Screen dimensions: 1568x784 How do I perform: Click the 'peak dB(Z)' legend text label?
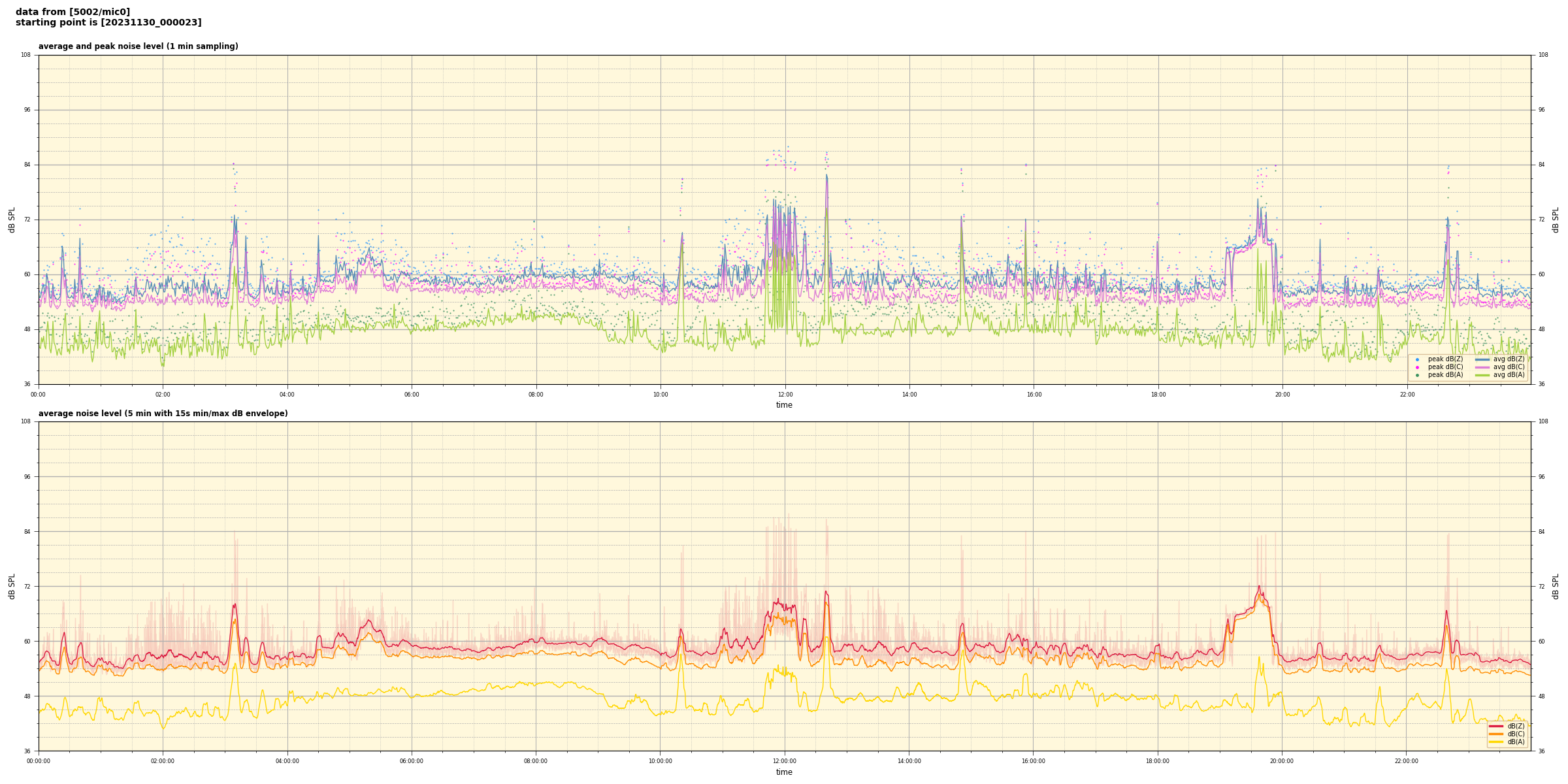1445,359
